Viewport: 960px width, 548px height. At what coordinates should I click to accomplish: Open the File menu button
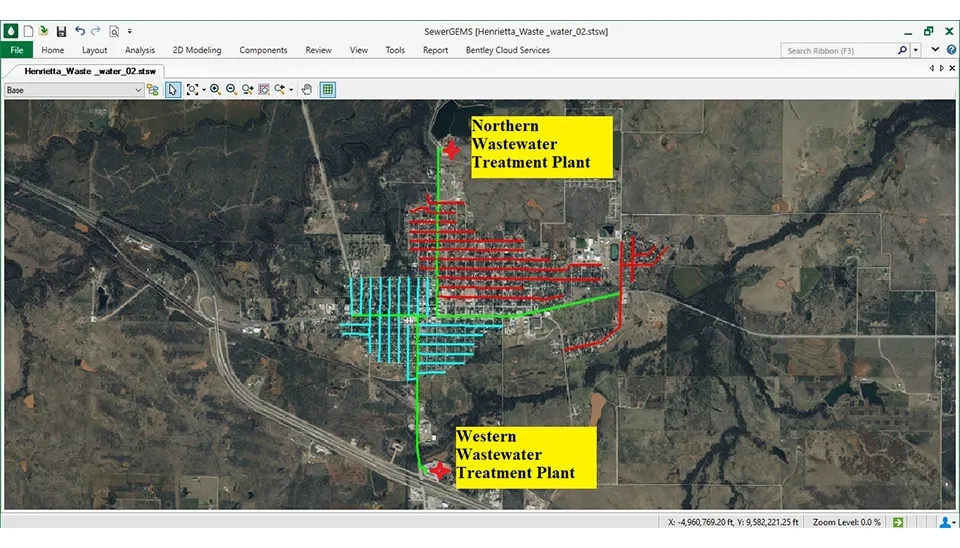[x=16, y=50]
